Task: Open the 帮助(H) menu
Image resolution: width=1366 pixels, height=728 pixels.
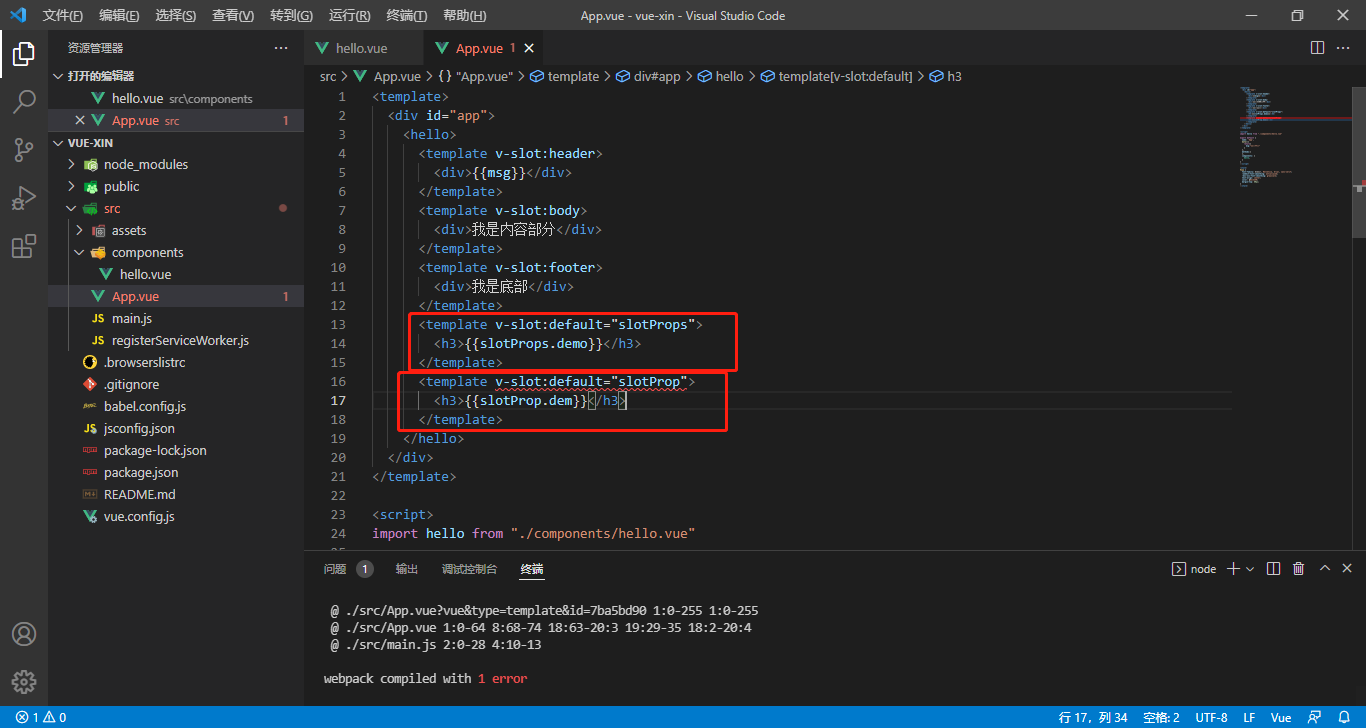Action: (464, 15)
